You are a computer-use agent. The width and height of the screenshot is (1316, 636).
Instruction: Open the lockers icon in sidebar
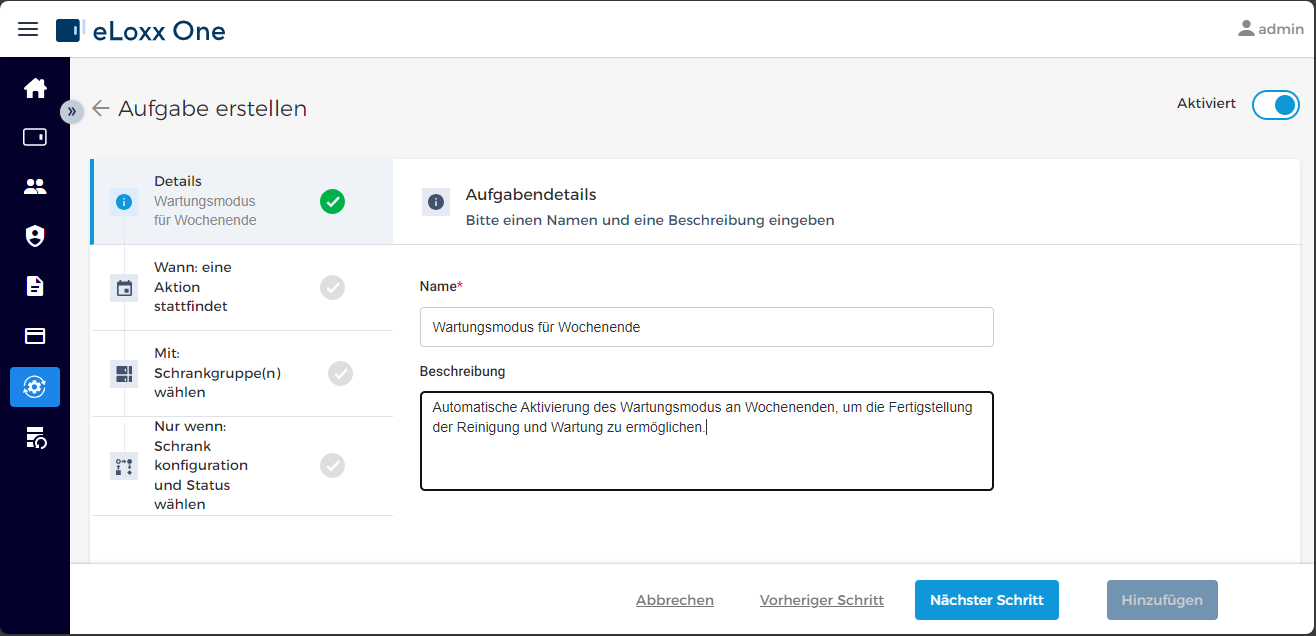35,137
